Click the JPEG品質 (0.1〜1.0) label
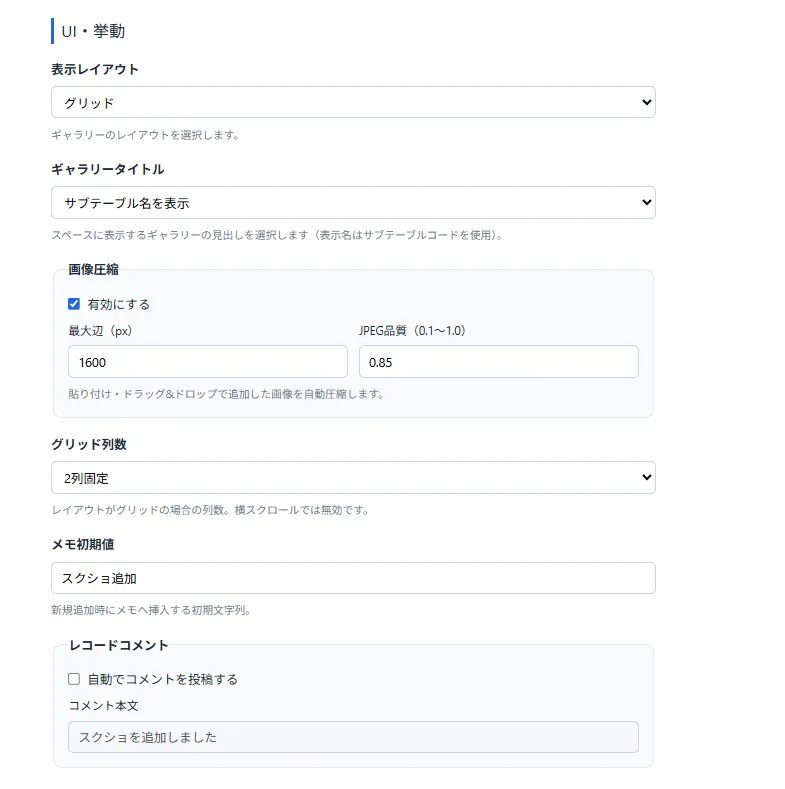This screenshot has height=789, width=785. tap(412, 331)
